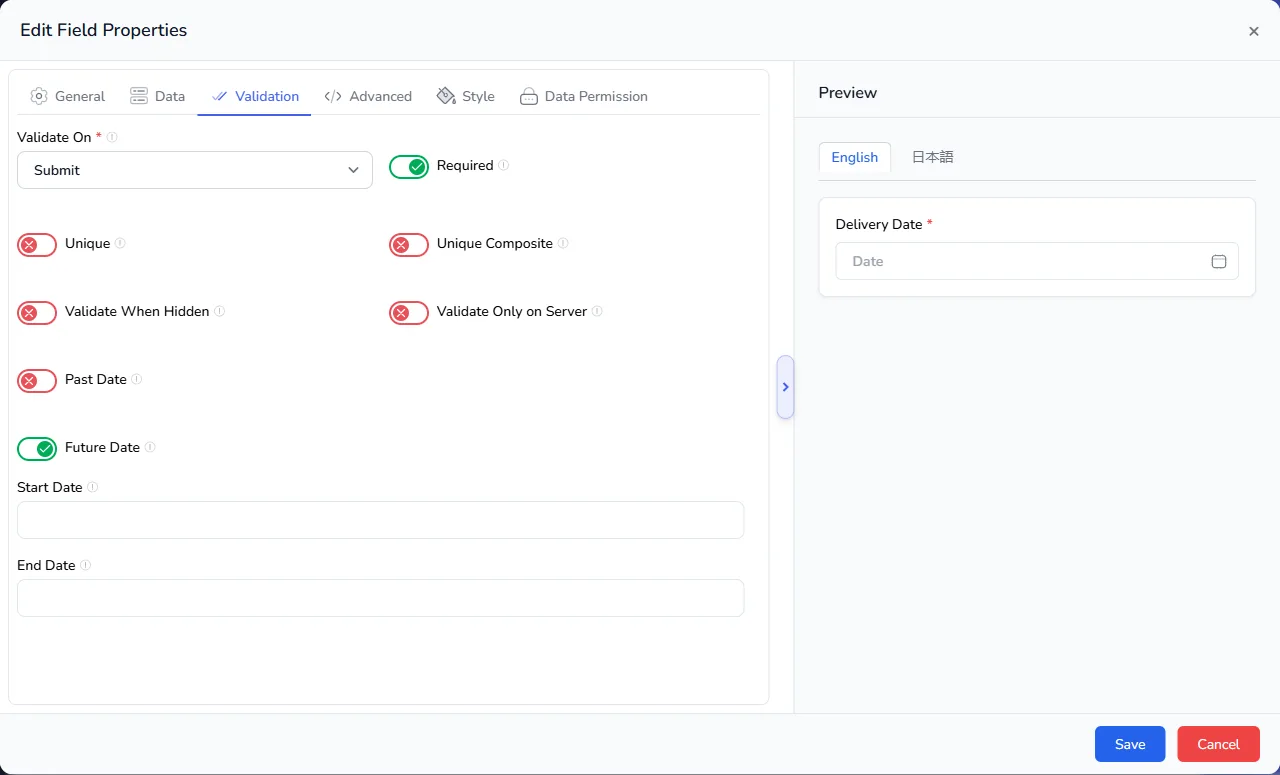Switch to the Data tab
1280x775 pixels.
(x=158, y=96)
